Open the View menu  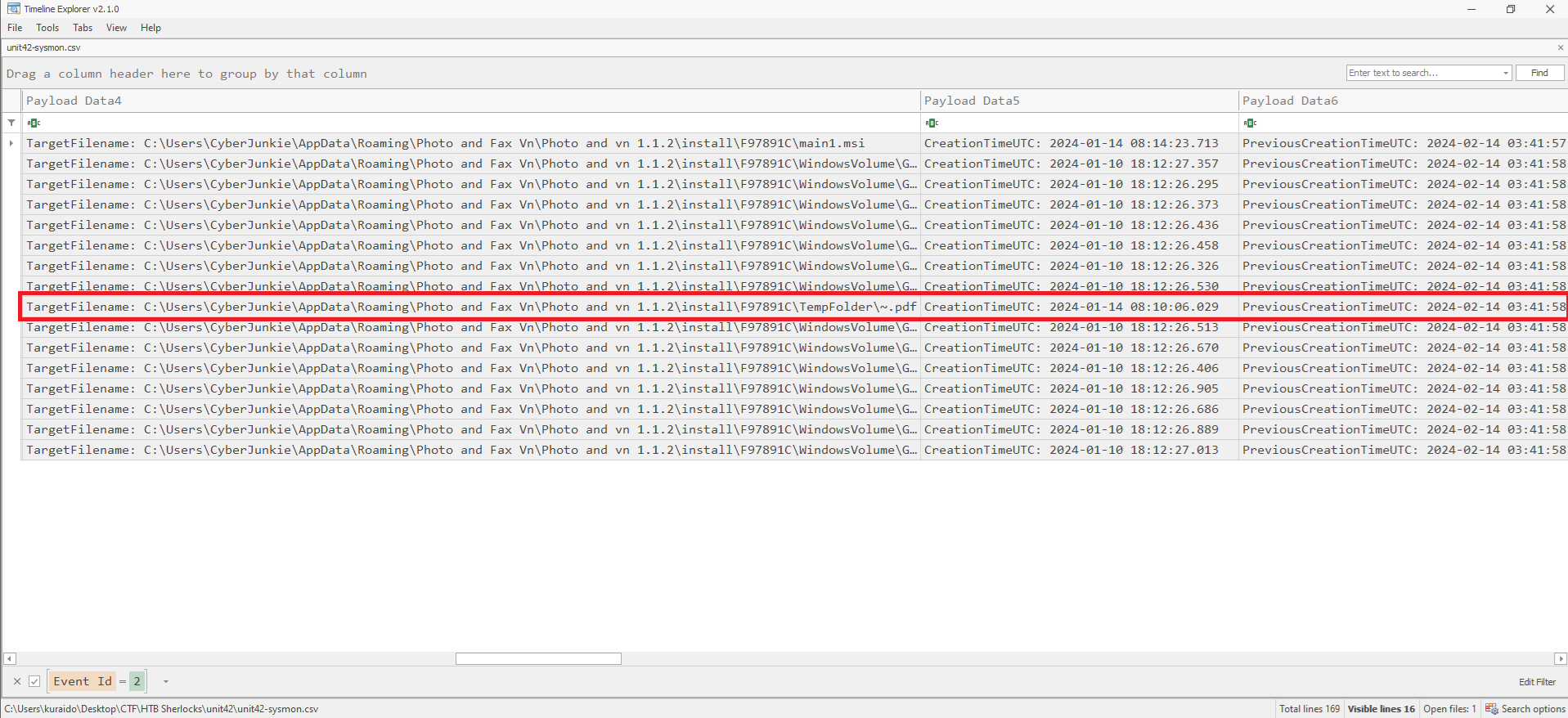pos(116,28)
